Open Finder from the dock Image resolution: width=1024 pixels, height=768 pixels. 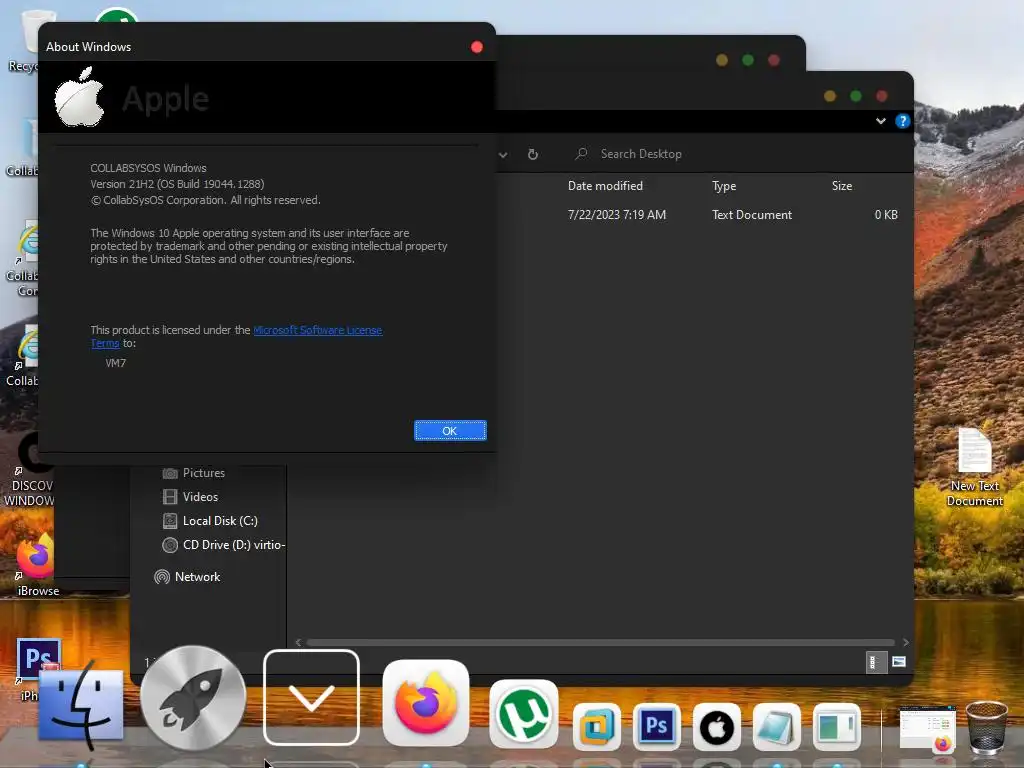point(81,707)
